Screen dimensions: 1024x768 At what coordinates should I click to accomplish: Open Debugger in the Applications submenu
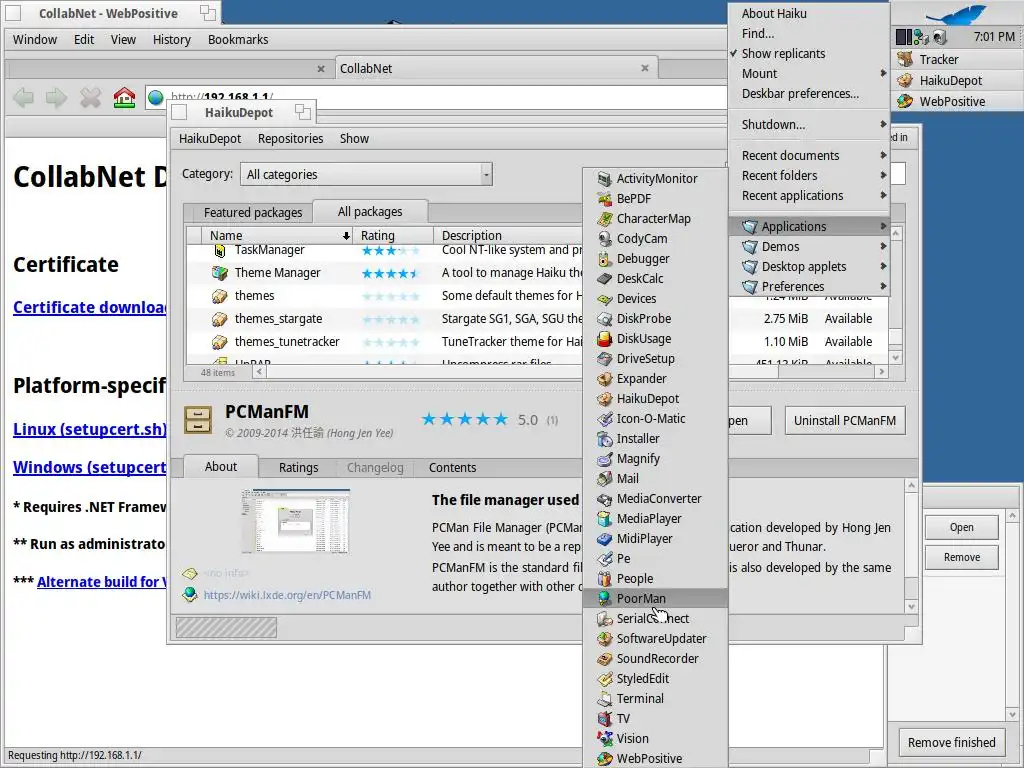pos(655,259)
